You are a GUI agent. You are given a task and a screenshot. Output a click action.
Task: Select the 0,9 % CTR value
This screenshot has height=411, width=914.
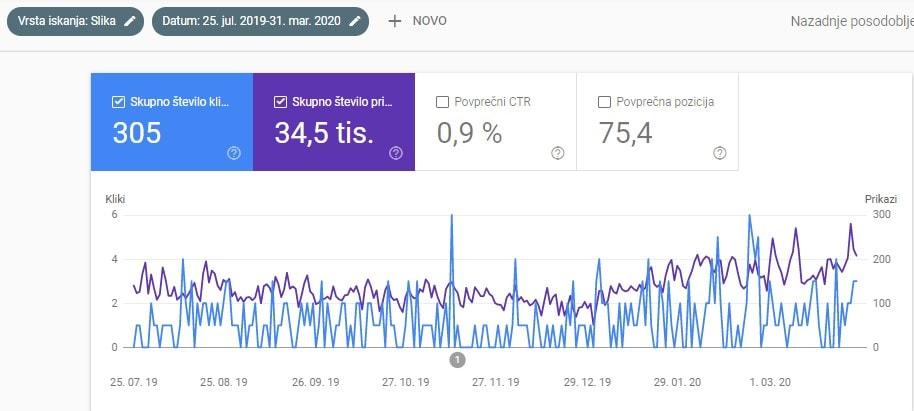469,134
